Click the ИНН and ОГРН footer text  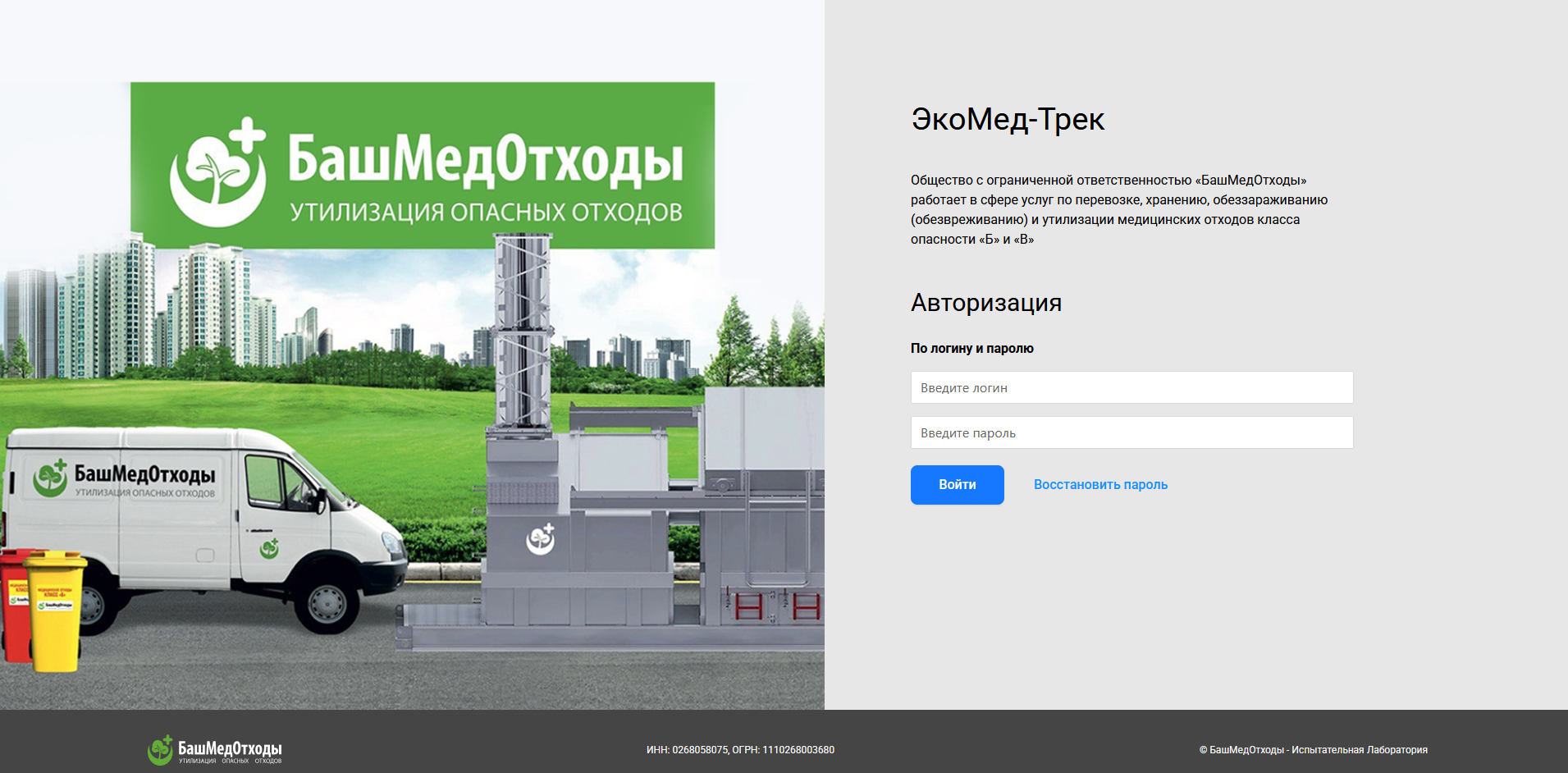[740, 750]
